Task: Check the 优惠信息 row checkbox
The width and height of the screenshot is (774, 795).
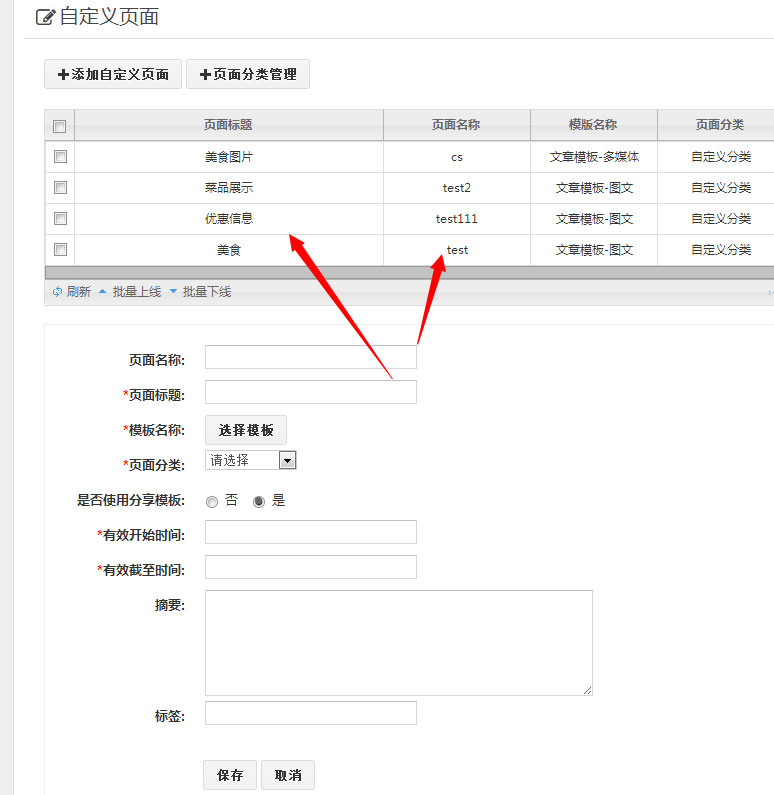Action: (x=60, y=219)
